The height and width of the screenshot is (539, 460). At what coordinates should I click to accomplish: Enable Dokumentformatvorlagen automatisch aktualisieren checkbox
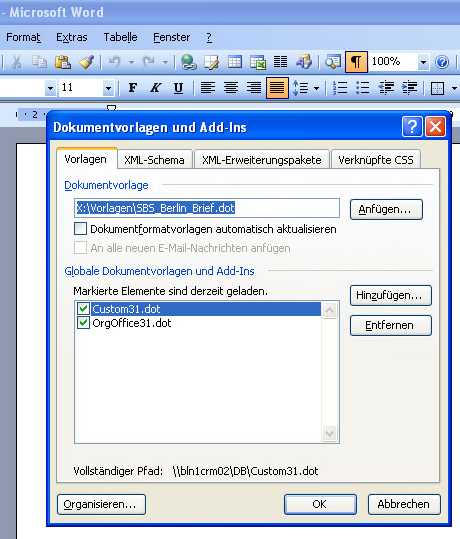(80, 229)
